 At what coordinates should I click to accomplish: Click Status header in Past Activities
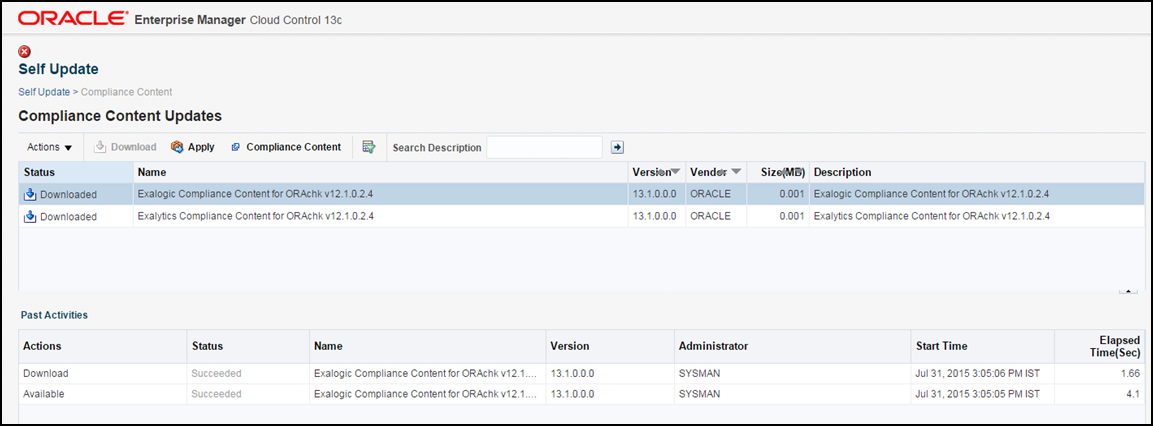click(207, 346)
